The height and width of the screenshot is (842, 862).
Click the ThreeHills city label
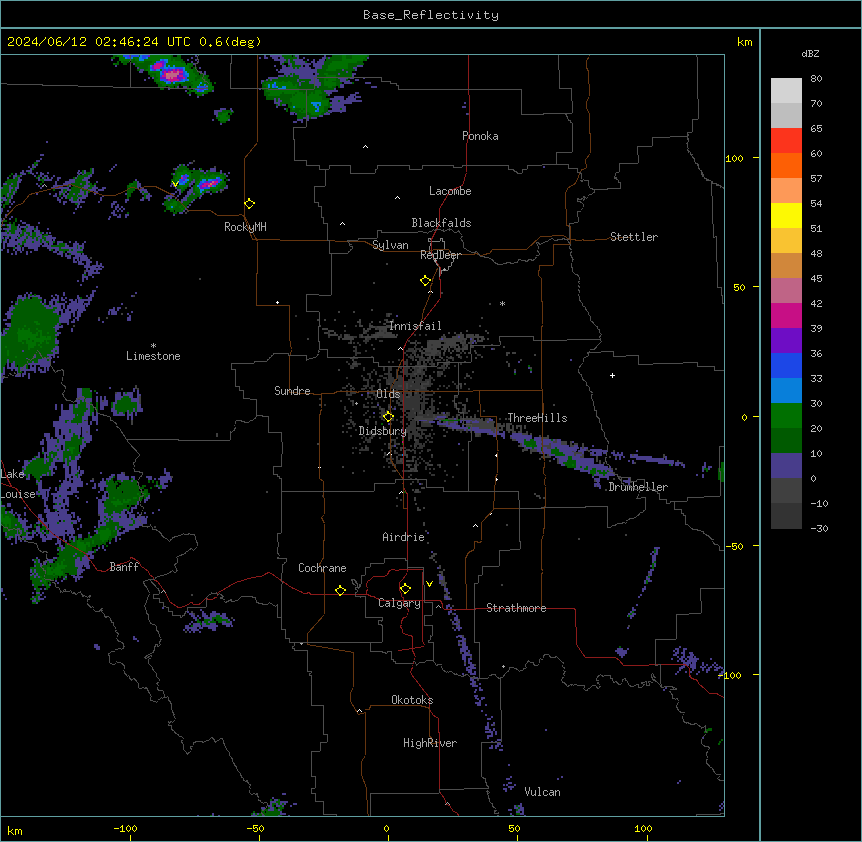click(x=537, y=418)
